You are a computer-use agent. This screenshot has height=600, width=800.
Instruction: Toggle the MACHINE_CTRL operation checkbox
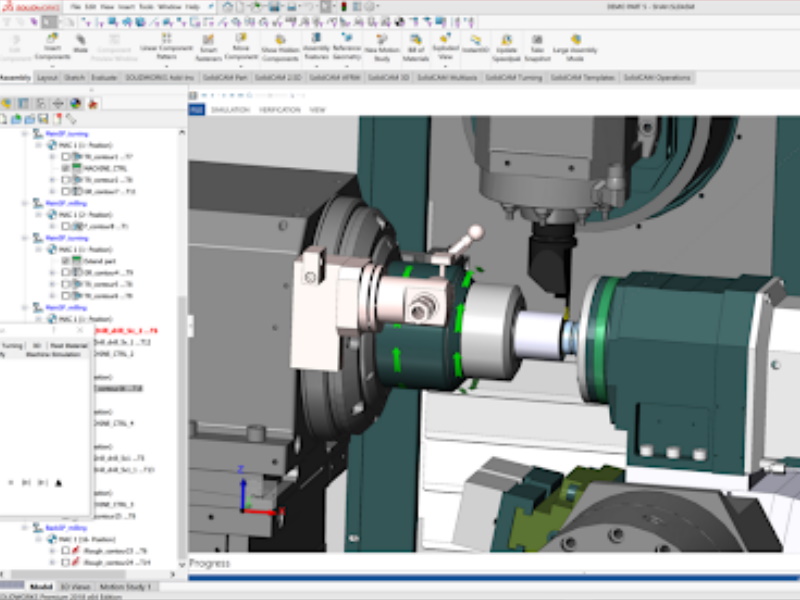[x=66, y=168]
